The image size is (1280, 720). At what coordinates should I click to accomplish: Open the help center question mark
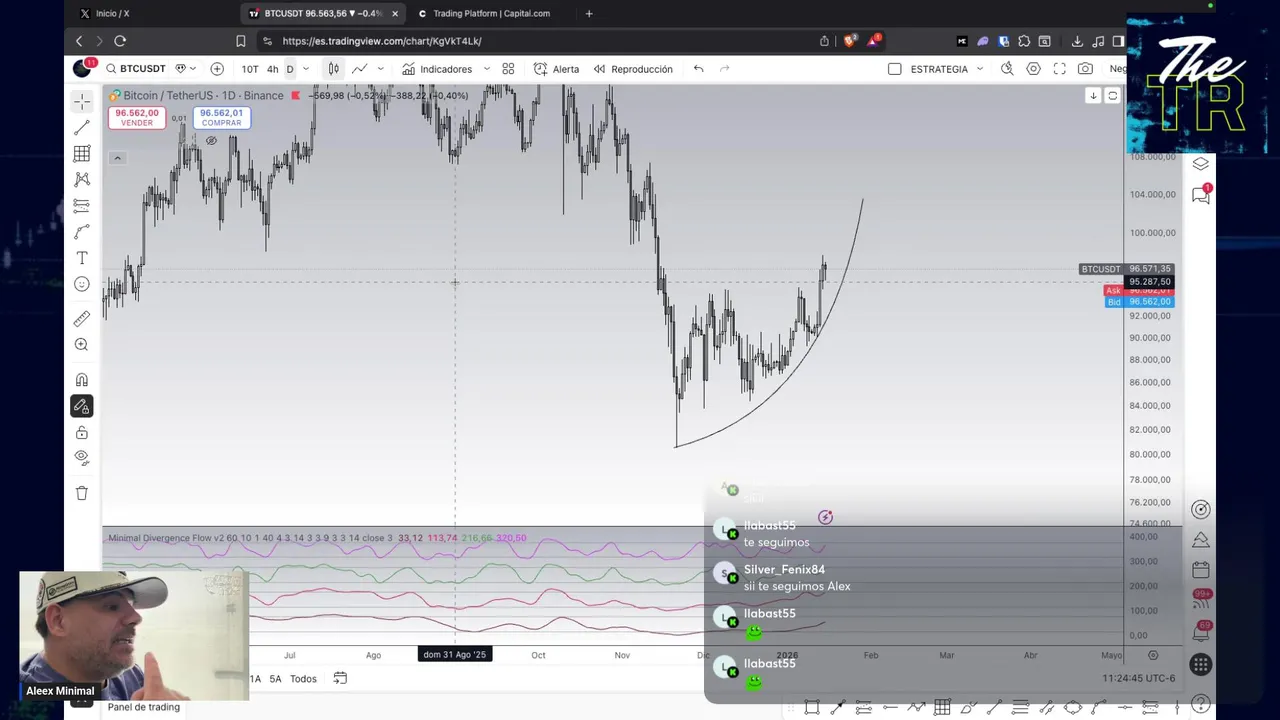(x=1201, y=705)
